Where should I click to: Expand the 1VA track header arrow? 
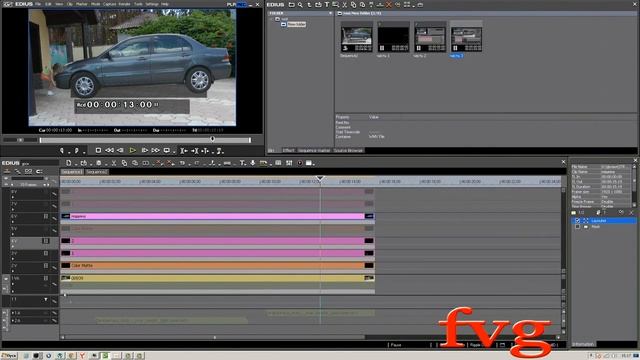click(13, 284)
